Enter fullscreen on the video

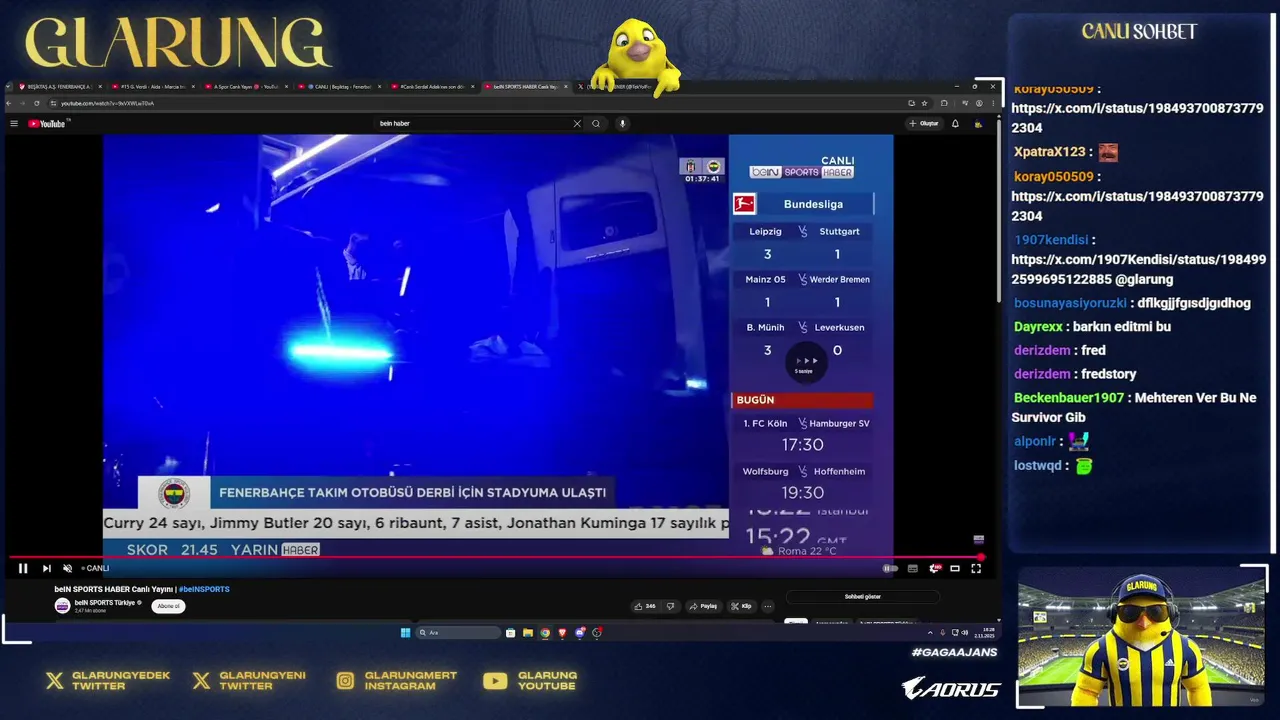(x=976, y=568)
